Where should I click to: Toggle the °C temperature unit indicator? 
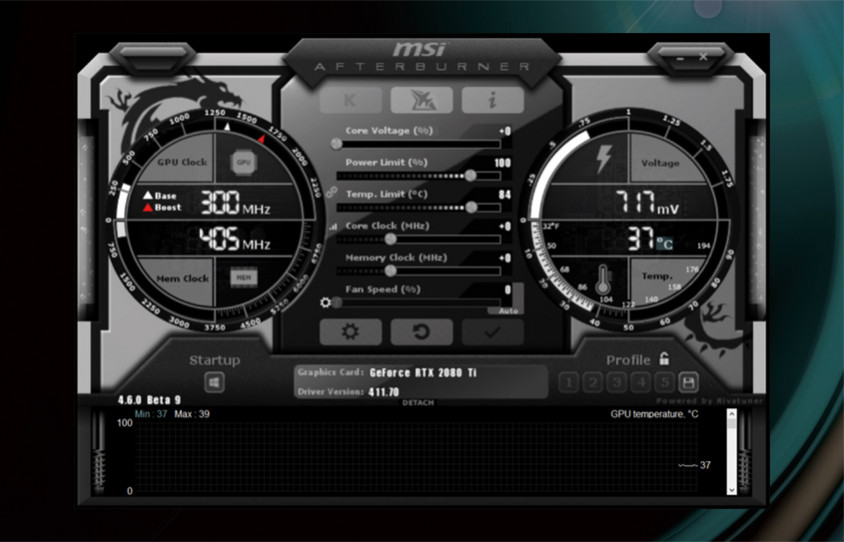point(665,244)
